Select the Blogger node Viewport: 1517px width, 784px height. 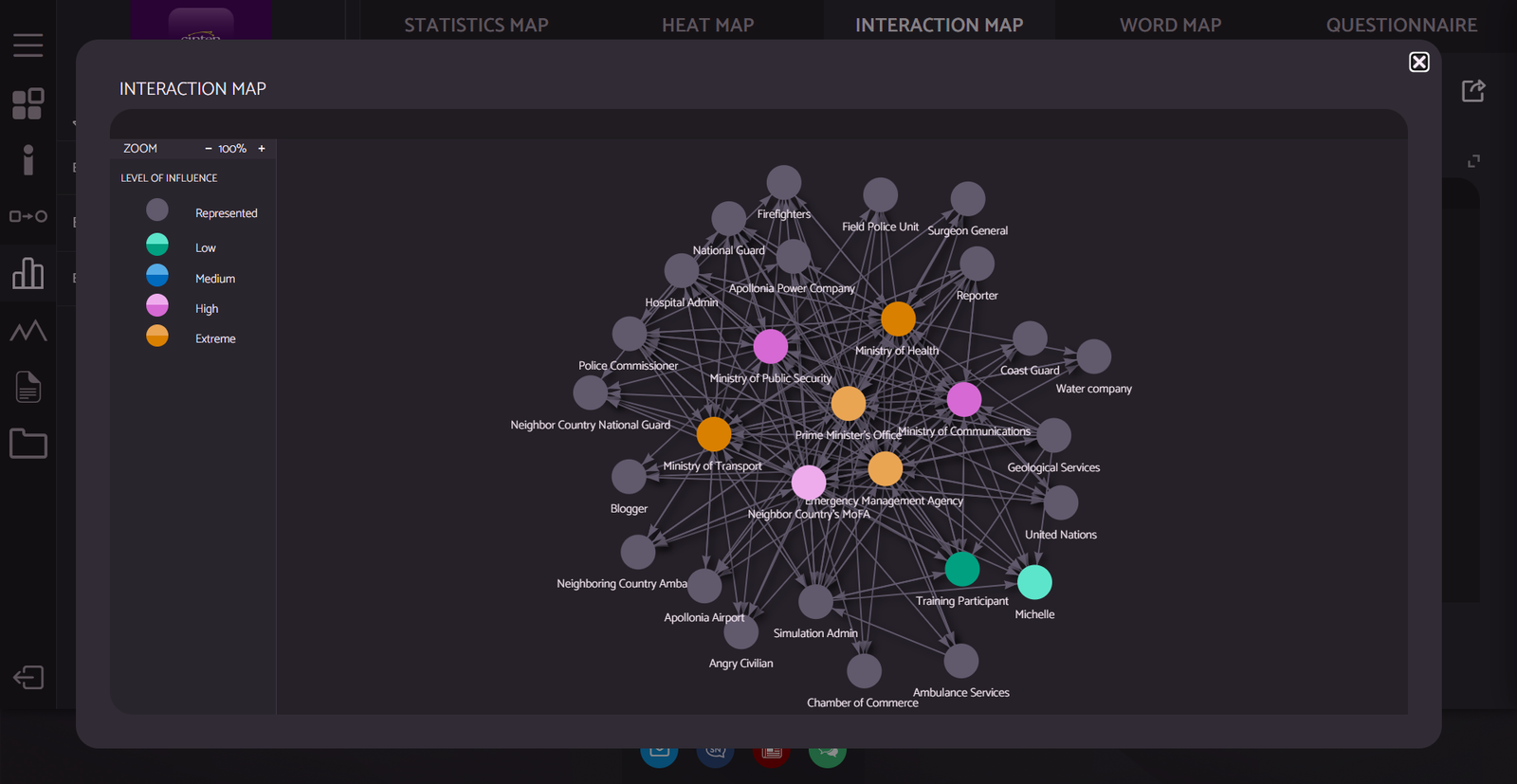pyautogui.click(x=630, y=477)
